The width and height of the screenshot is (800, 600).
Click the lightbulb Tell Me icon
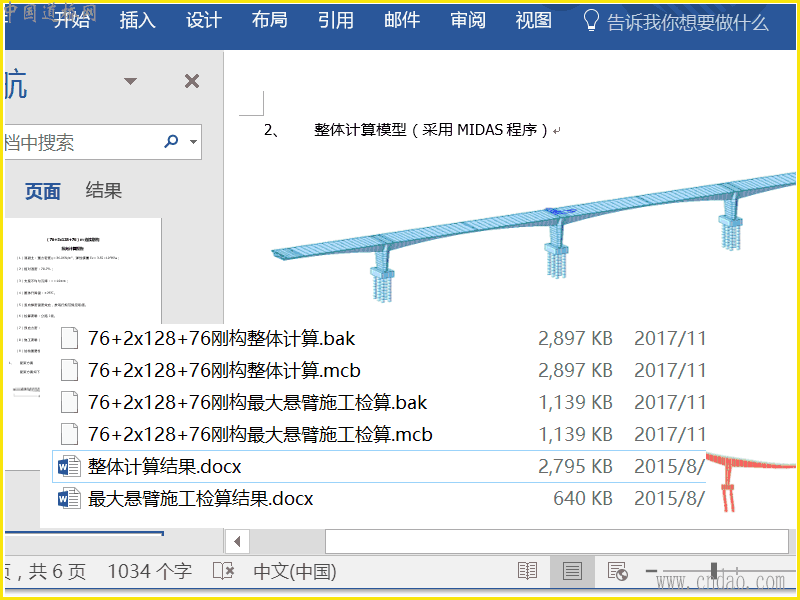pos(591,20)
